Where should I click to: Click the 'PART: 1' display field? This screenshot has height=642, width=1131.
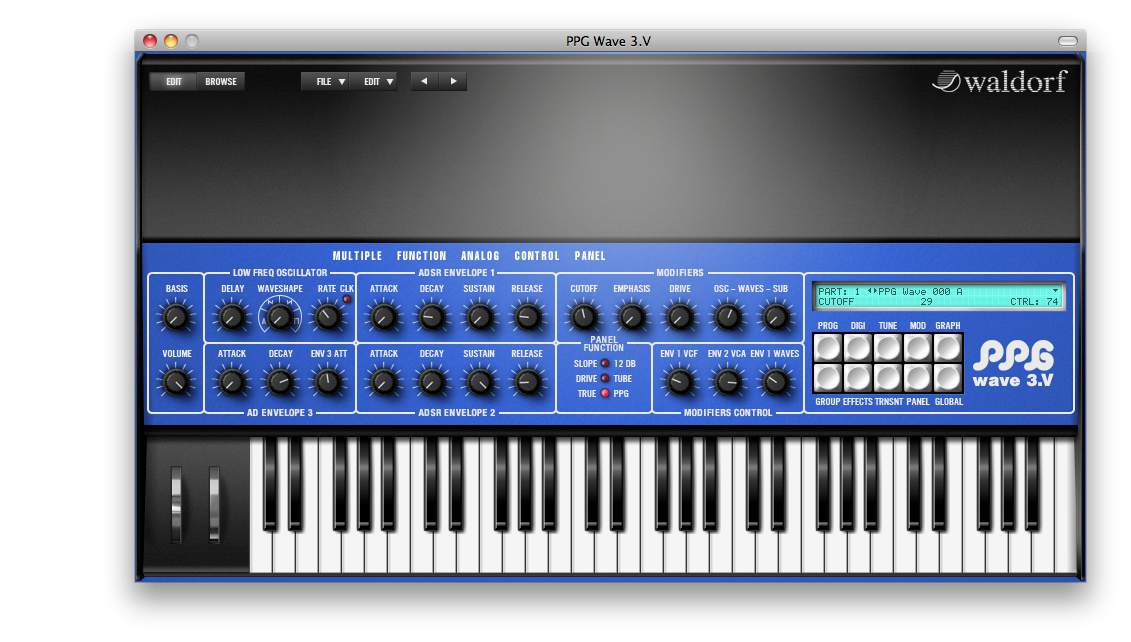(839, 291)
